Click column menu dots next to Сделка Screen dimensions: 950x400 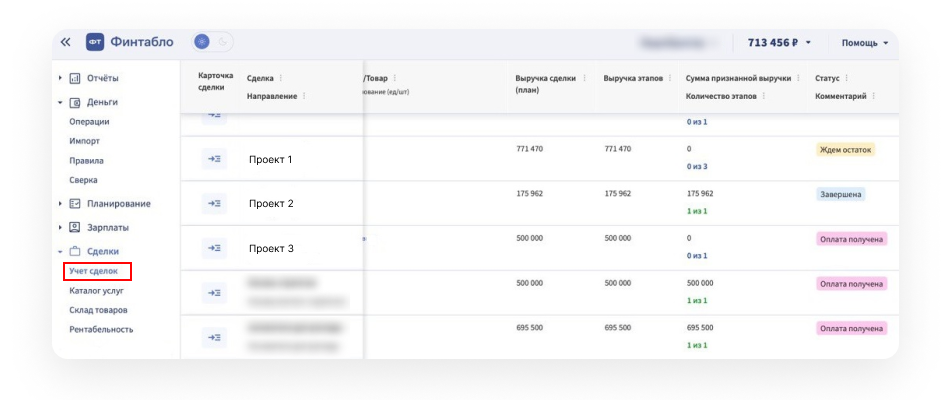[x=280, y=78]
